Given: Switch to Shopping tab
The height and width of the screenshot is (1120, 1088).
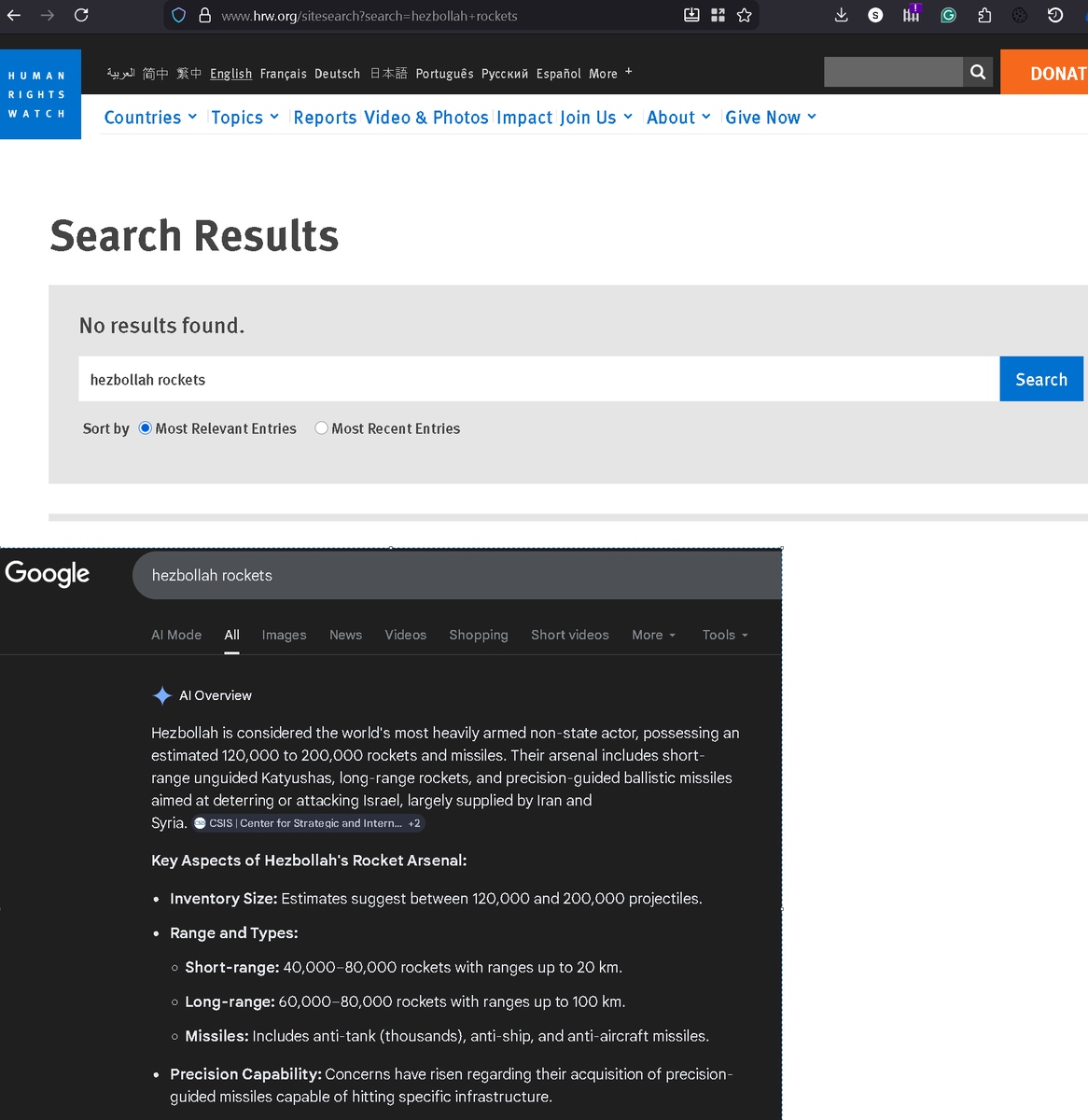Looking at the screenshot, I should (x=479, y=635).
